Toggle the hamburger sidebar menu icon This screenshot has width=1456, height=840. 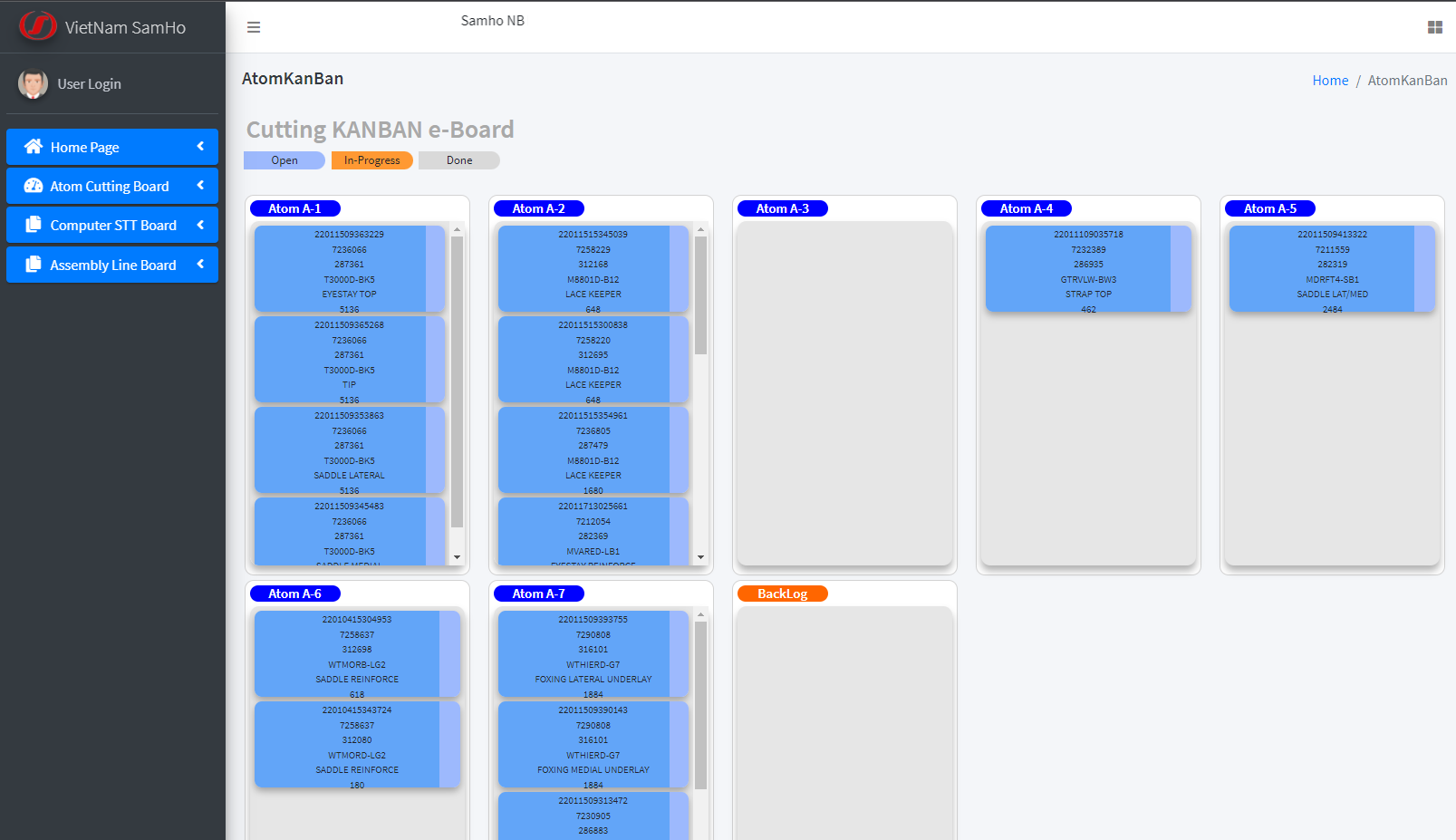pos(254,27)
